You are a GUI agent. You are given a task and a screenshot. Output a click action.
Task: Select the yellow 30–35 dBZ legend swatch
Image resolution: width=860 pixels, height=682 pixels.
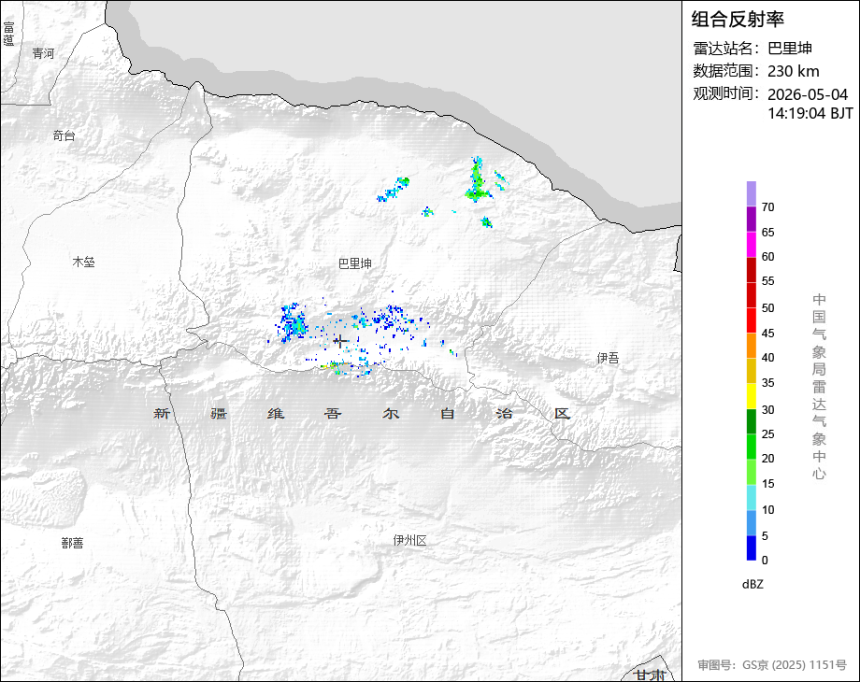tap(751, 396)
